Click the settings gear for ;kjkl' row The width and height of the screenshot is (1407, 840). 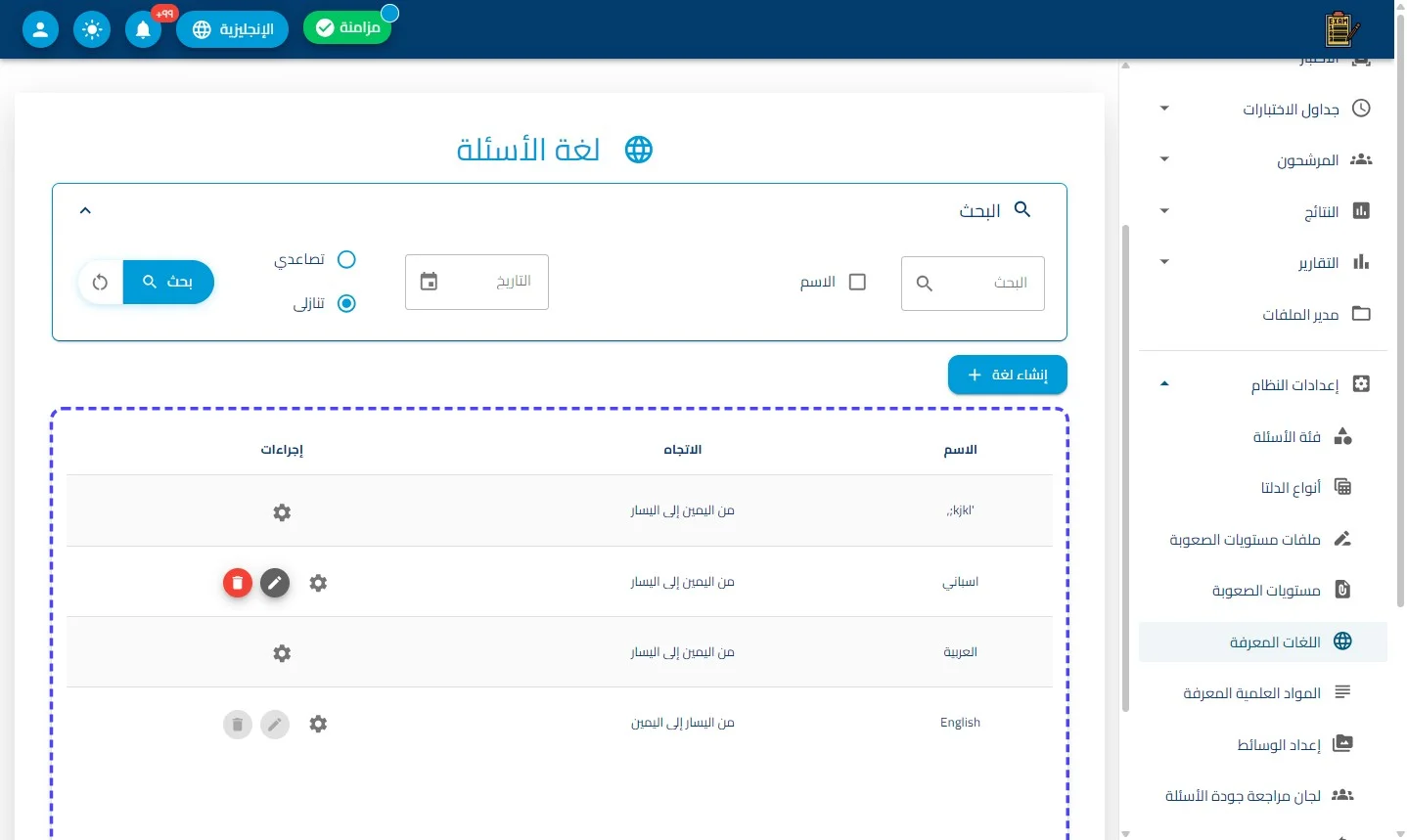[282, 512]
